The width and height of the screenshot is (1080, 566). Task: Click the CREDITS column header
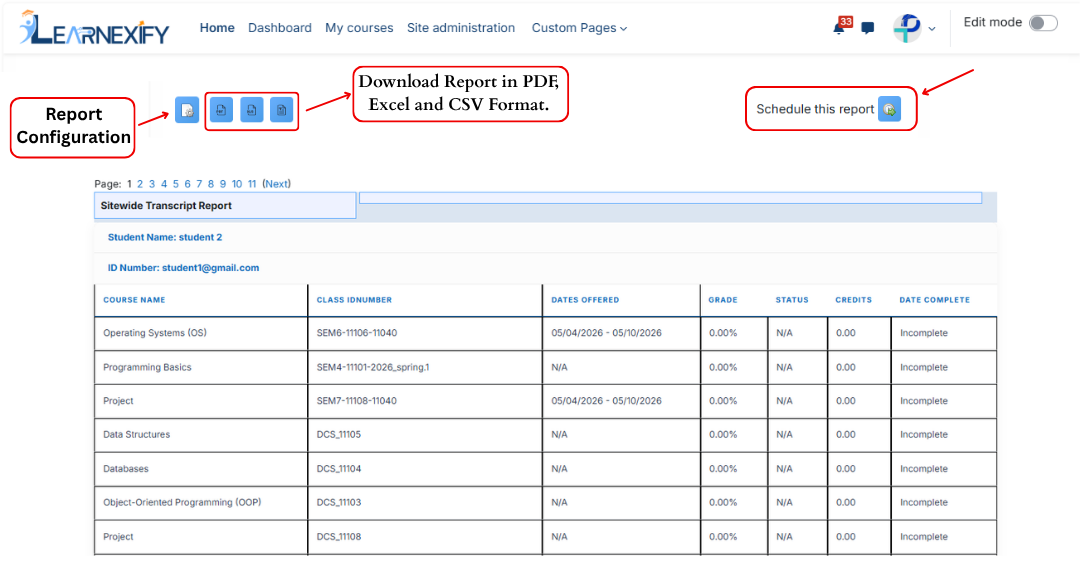(x=853, y=300)
